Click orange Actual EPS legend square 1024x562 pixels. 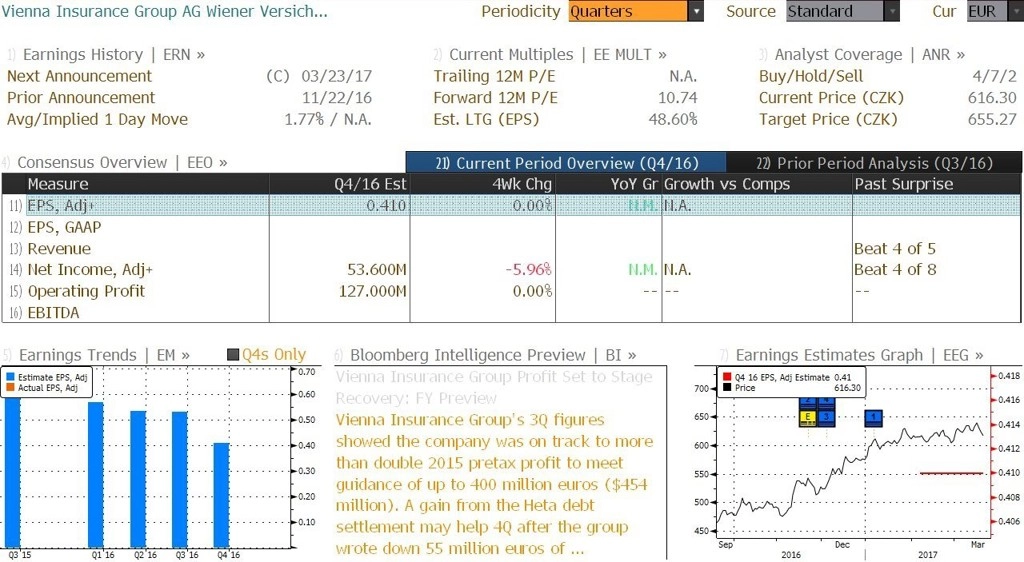pyautogui.click(x=10, y=388)
